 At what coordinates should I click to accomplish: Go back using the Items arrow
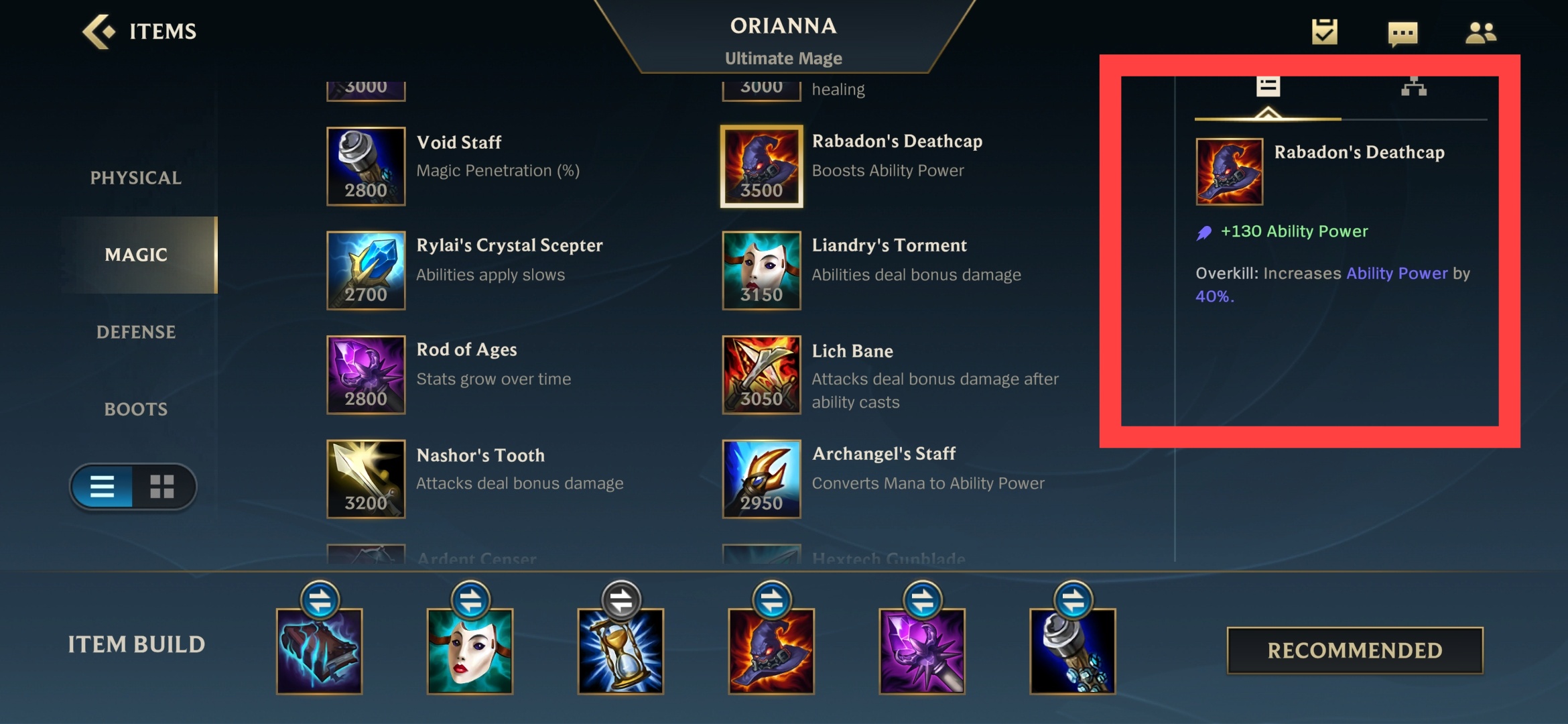pyautogui.click(x=99, y=32)
